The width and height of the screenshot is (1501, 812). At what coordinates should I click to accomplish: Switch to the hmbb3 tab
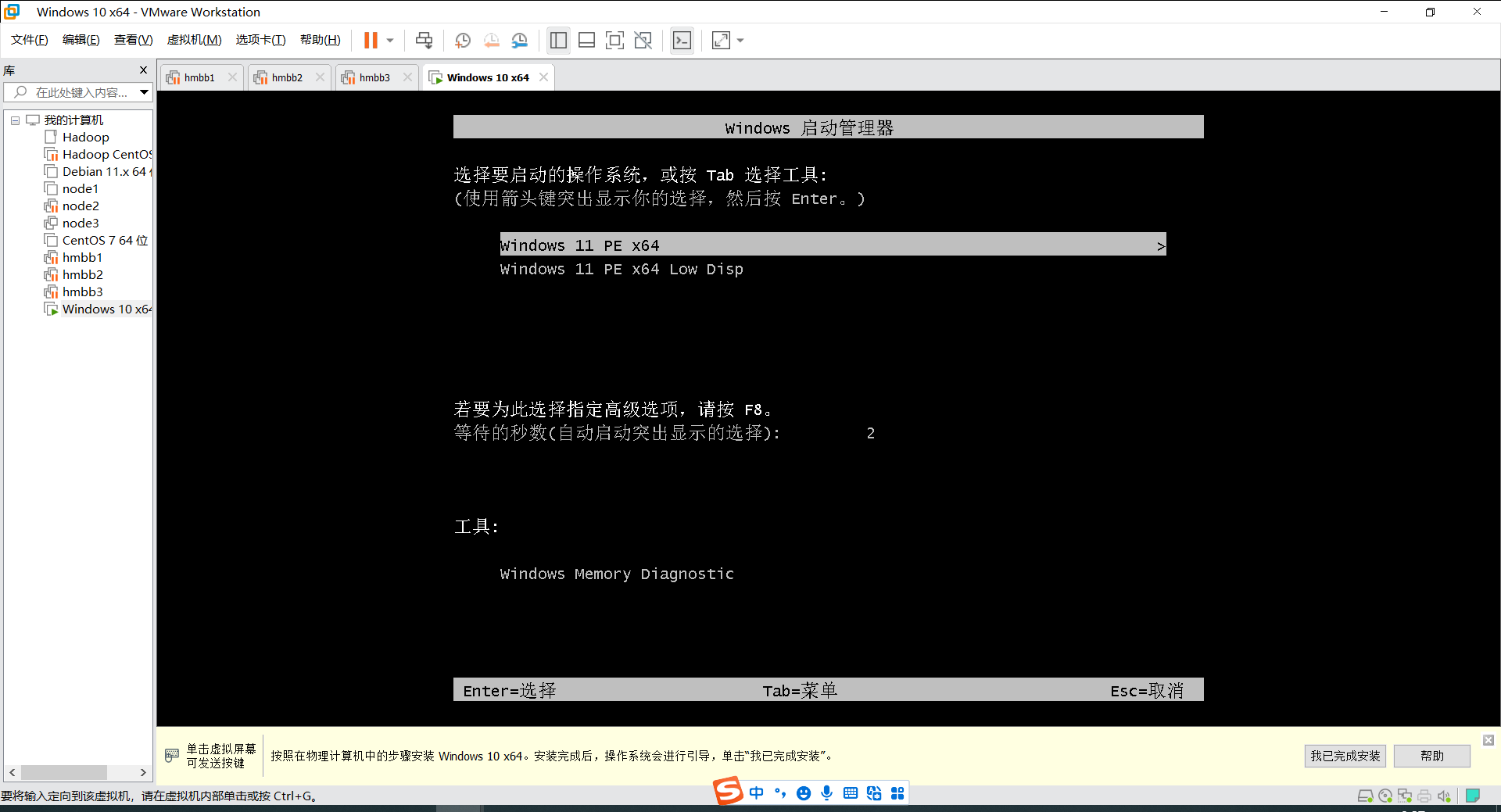[x=374, y=77]
